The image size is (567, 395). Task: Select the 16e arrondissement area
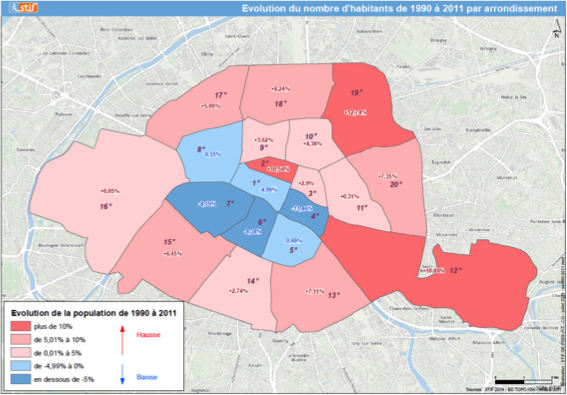pos(105,199)
